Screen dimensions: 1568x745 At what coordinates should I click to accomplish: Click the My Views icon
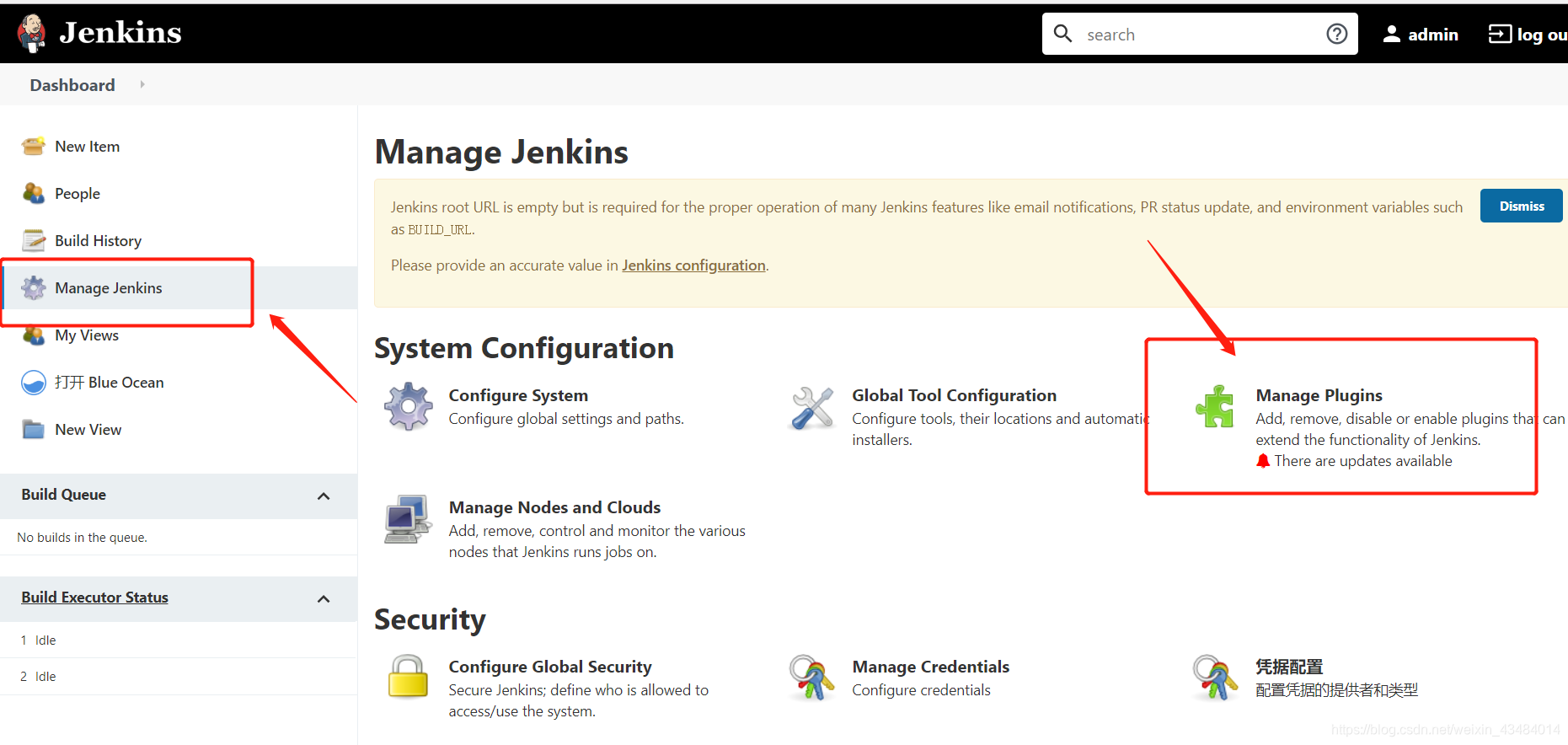coord(34,335)
